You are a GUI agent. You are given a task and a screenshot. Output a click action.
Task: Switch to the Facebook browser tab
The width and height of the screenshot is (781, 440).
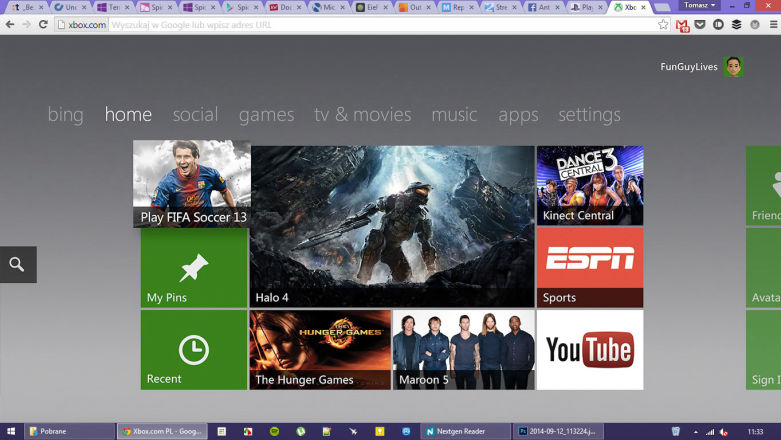543,7
